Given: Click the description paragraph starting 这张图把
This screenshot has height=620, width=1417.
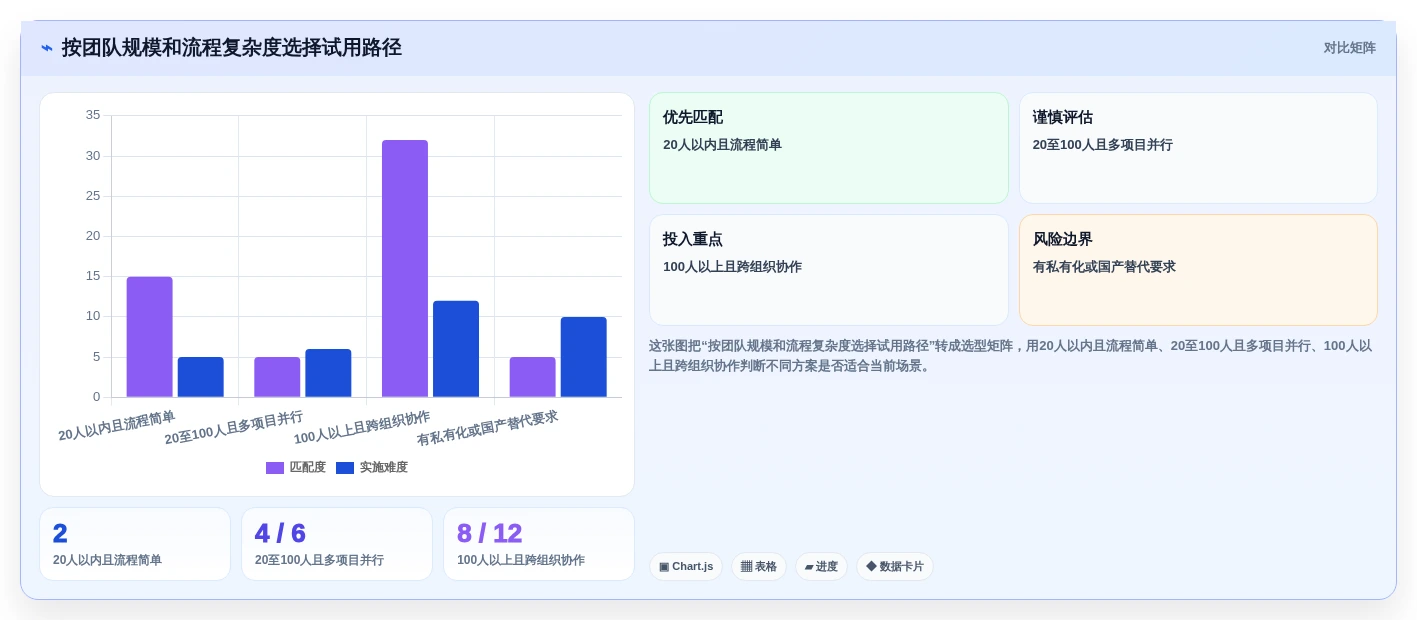Looking at the screenshot, I should click(1011, 356).
